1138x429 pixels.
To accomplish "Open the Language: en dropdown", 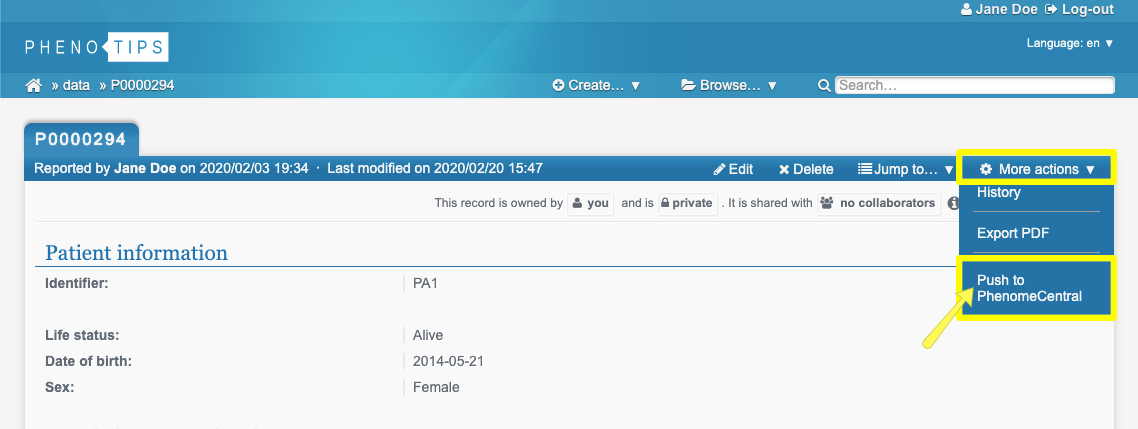I will 1070,44.
